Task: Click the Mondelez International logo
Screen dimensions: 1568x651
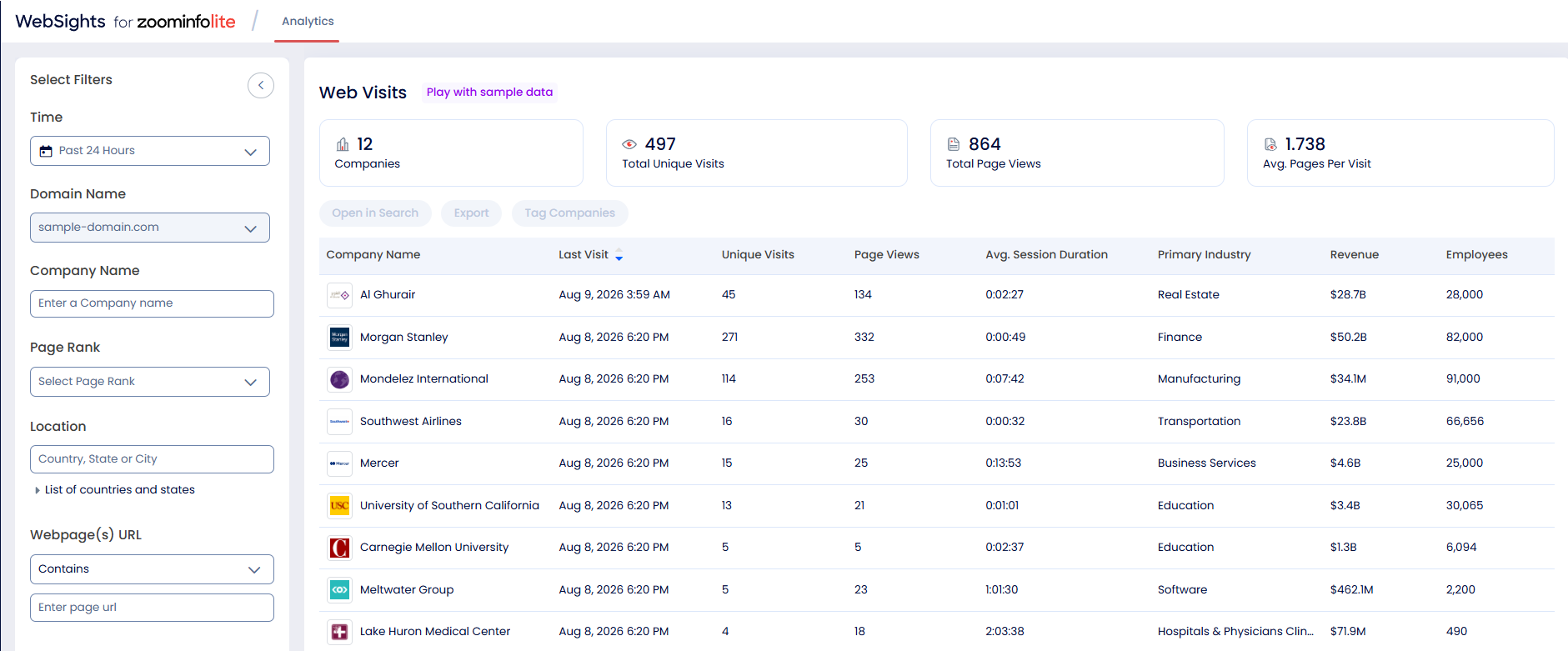Action: point(339,379)
